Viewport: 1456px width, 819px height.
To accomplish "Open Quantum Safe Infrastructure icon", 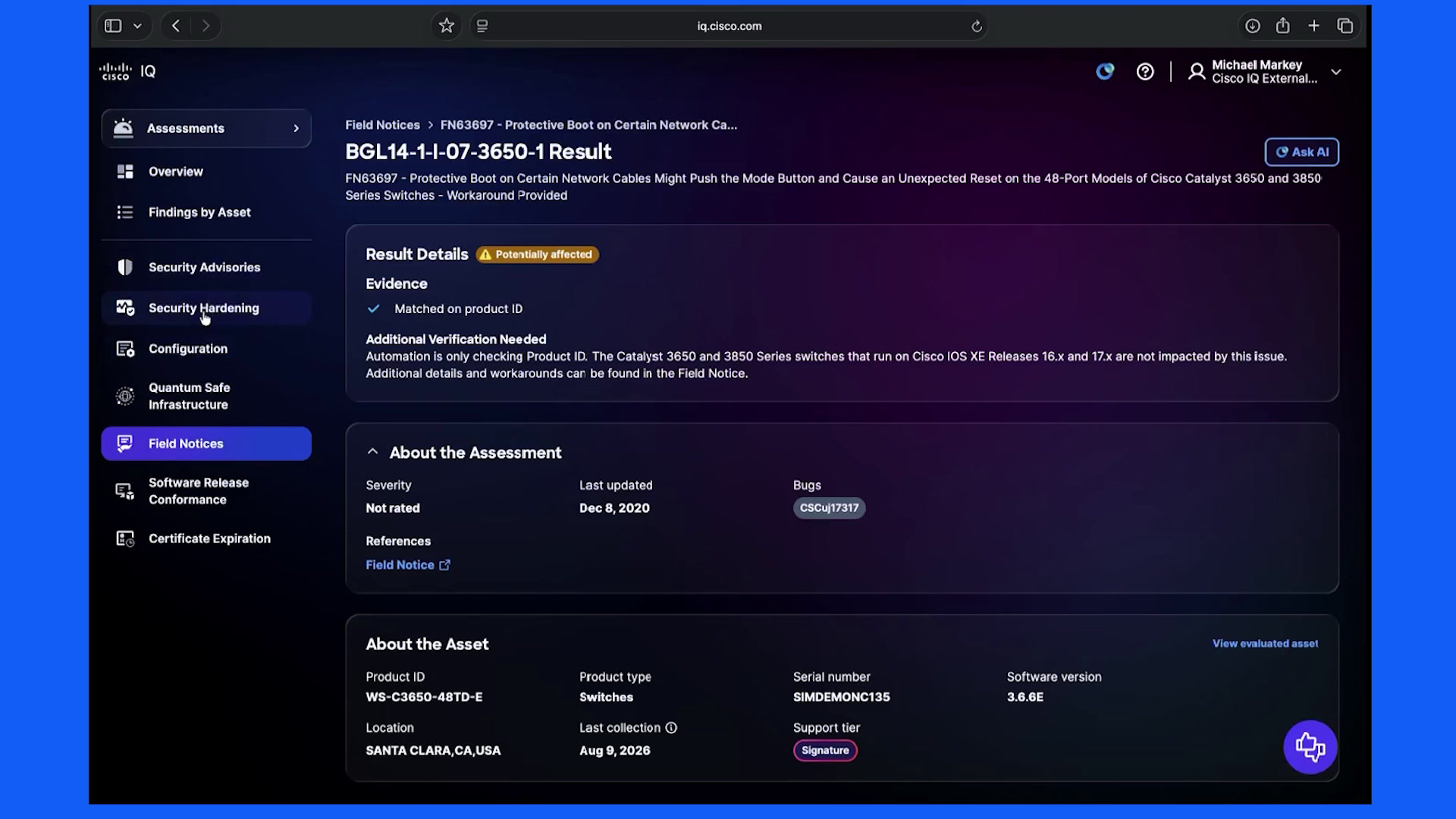I will click(125, 396).
